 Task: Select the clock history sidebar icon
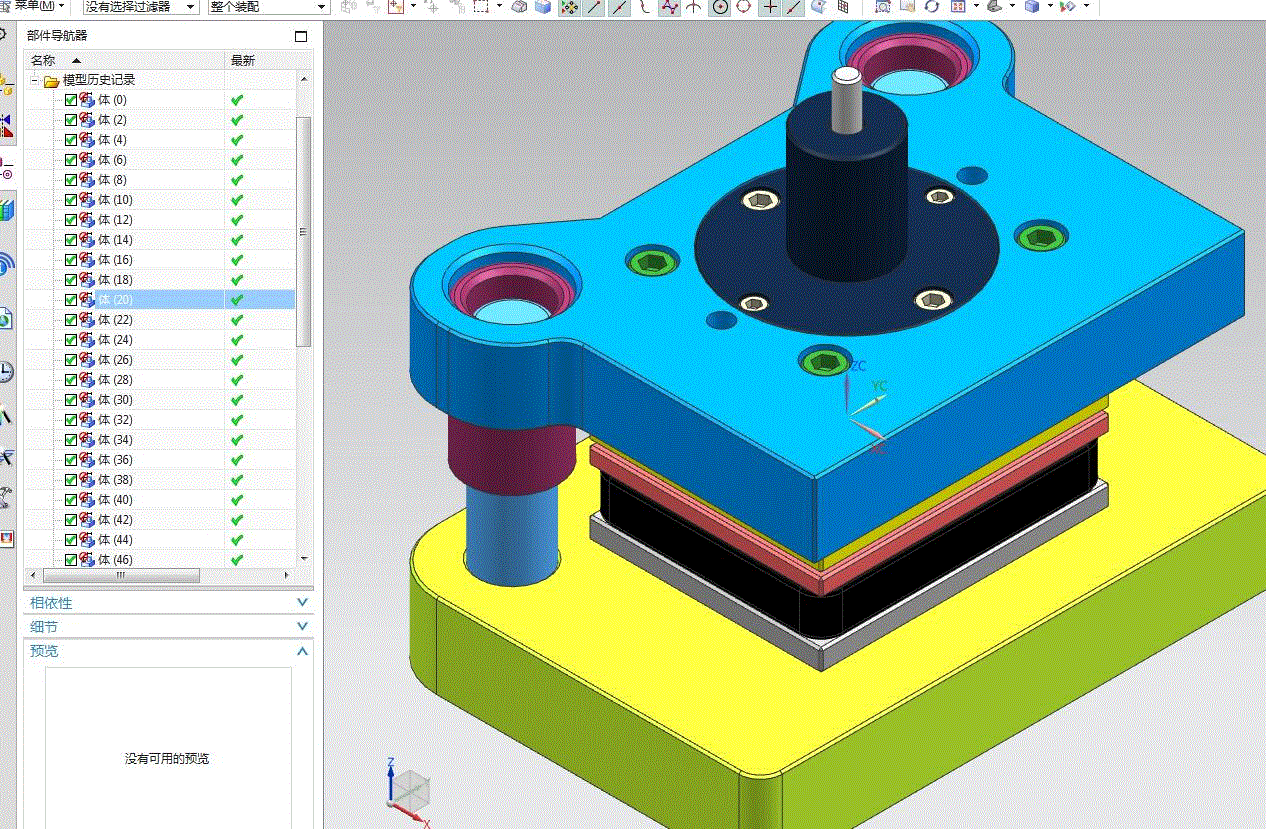6,372
